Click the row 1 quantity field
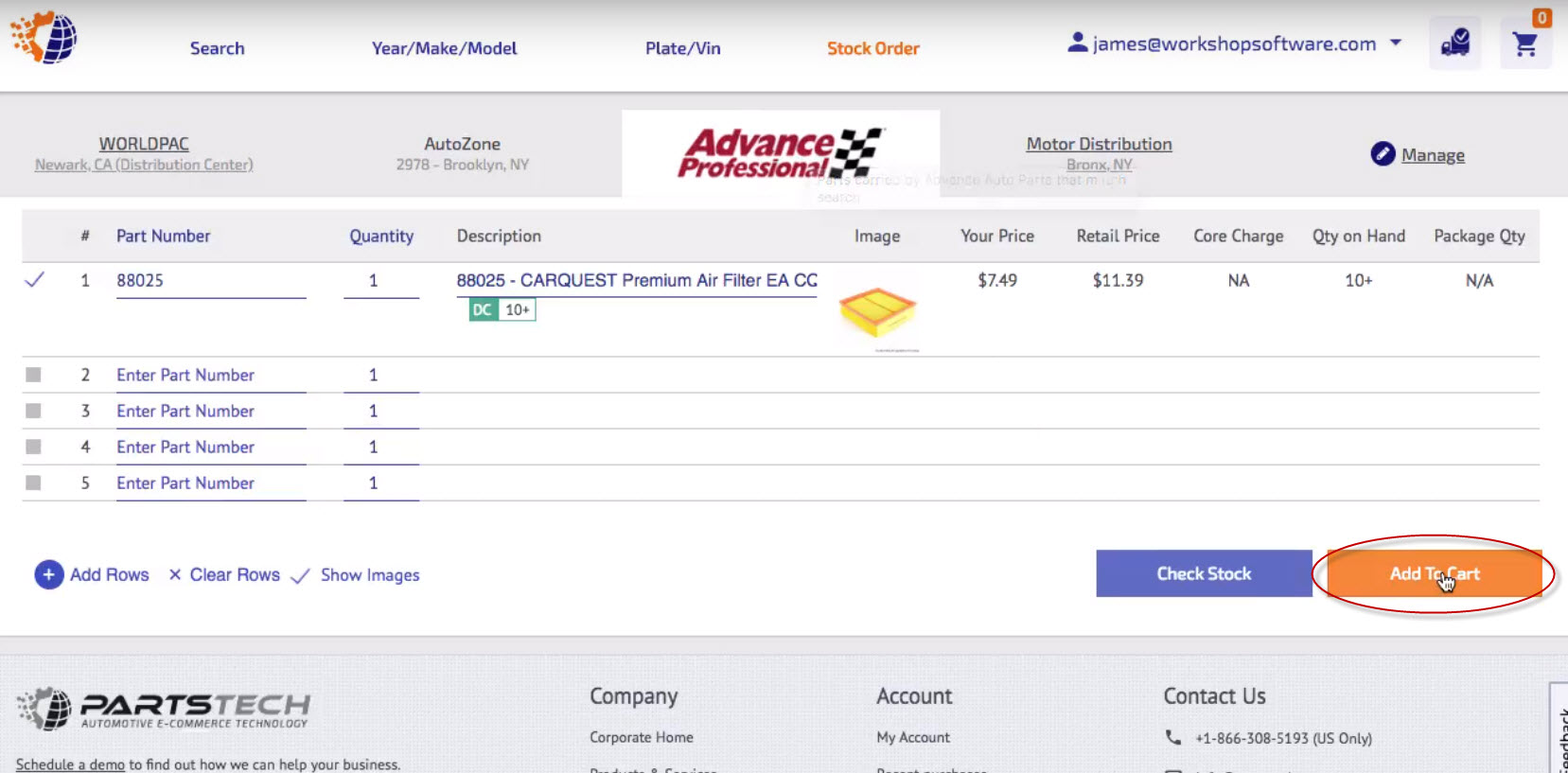 click(x=381, y=280)
